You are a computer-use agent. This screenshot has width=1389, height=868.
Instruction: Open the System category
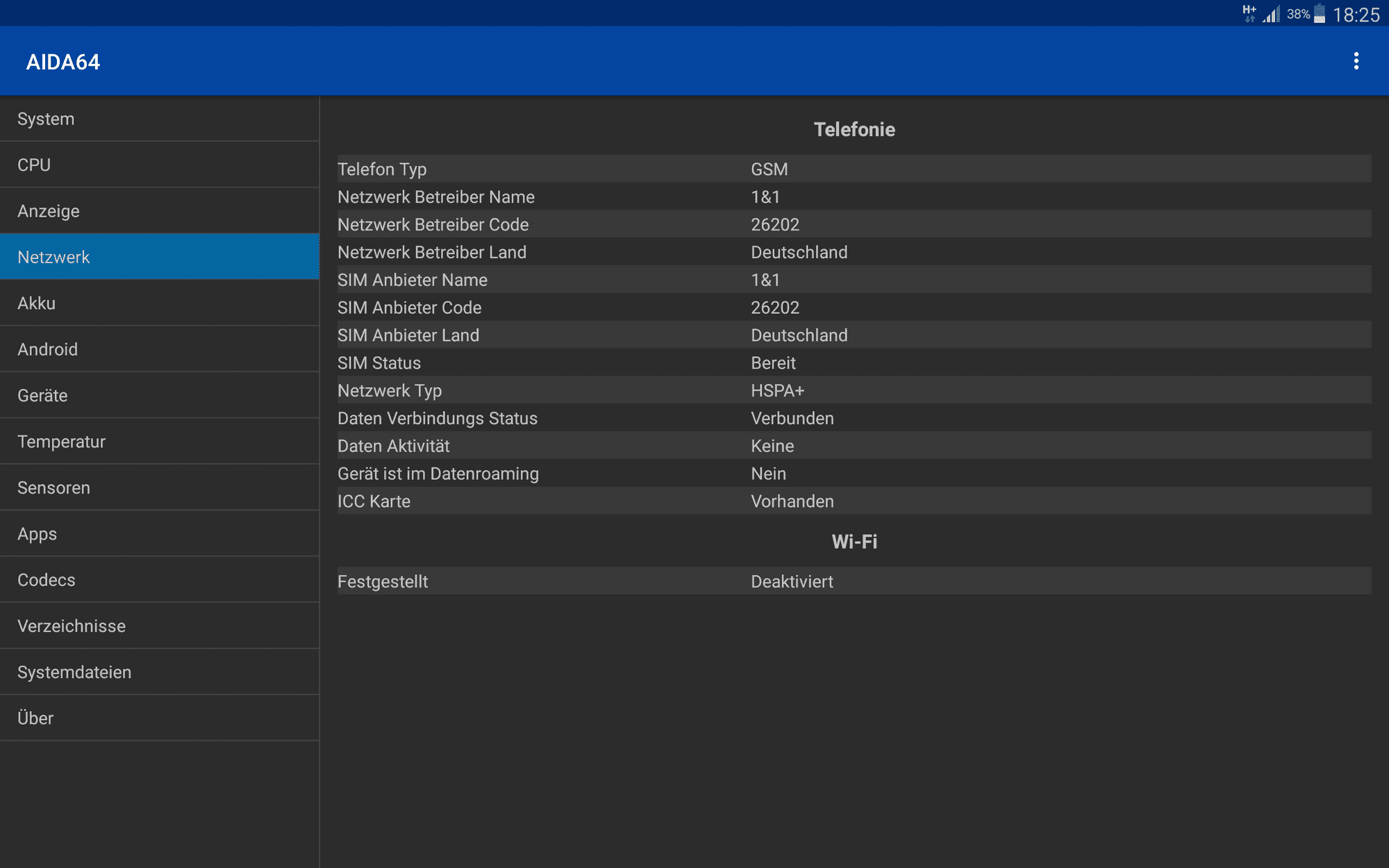pos(160,119)
